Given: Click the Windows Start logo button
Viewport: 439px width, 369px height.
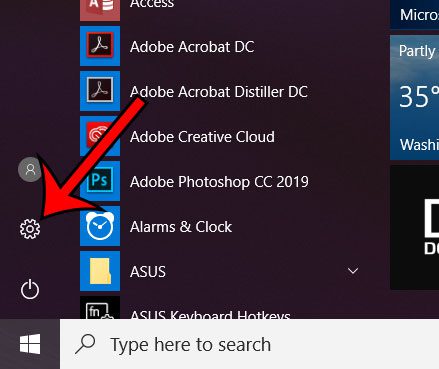Looking at the screenshot, I should [x=30, y=344].
